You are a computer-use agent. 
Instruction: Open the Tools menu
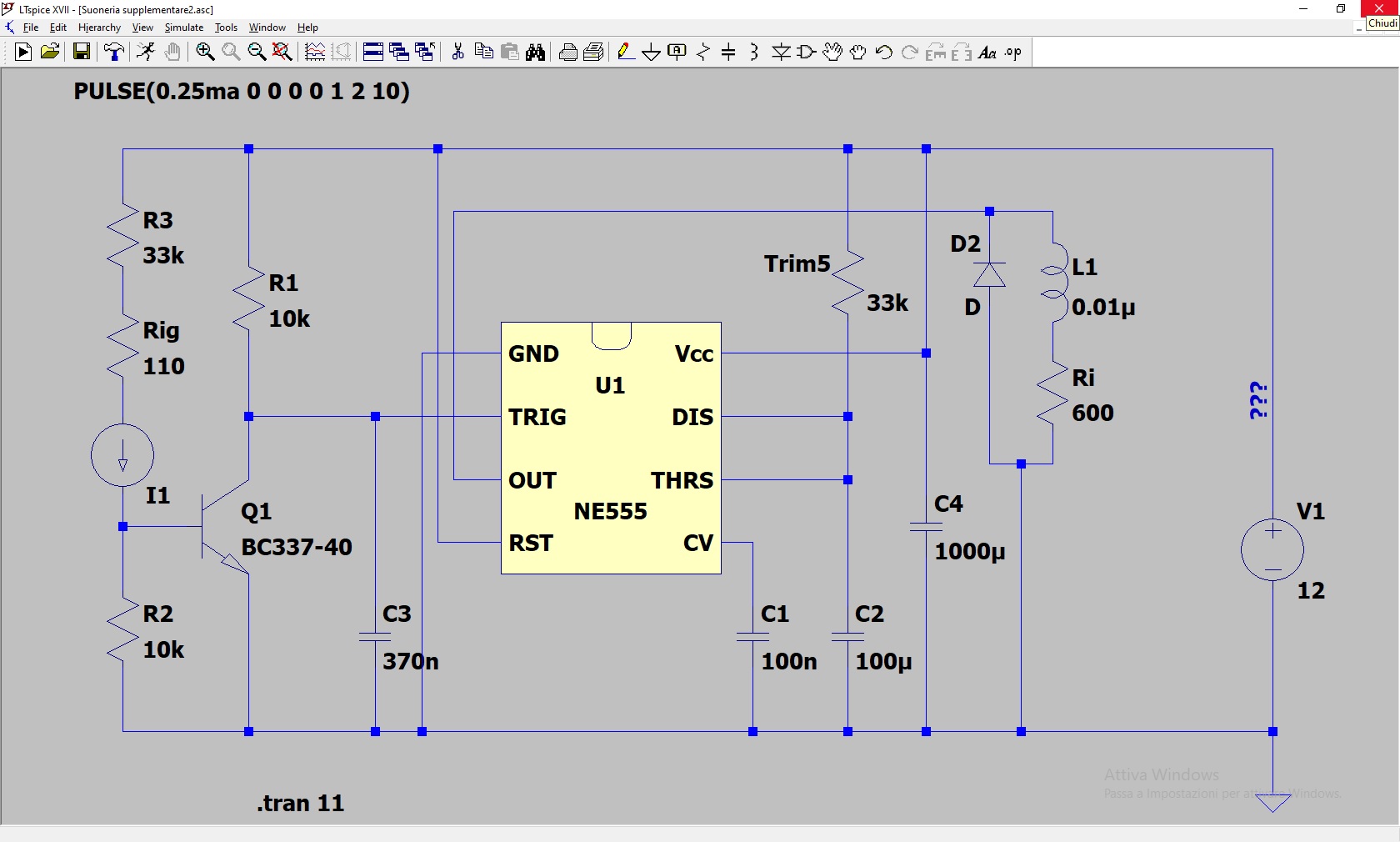(x=226, y=28)
